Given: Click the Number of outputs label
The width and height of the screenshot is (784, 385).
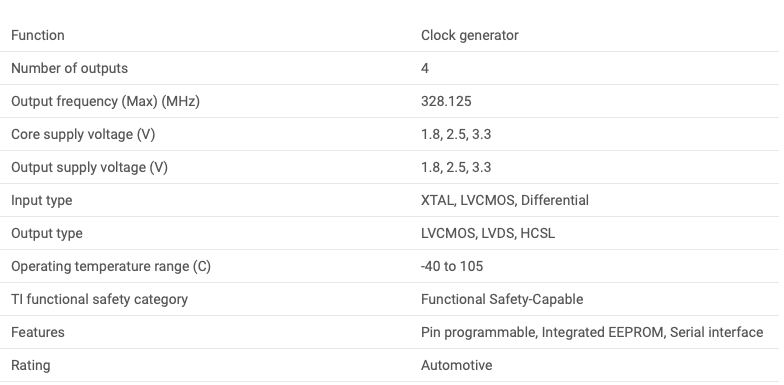Looking at the screenshot, I should tap(69, 68).
